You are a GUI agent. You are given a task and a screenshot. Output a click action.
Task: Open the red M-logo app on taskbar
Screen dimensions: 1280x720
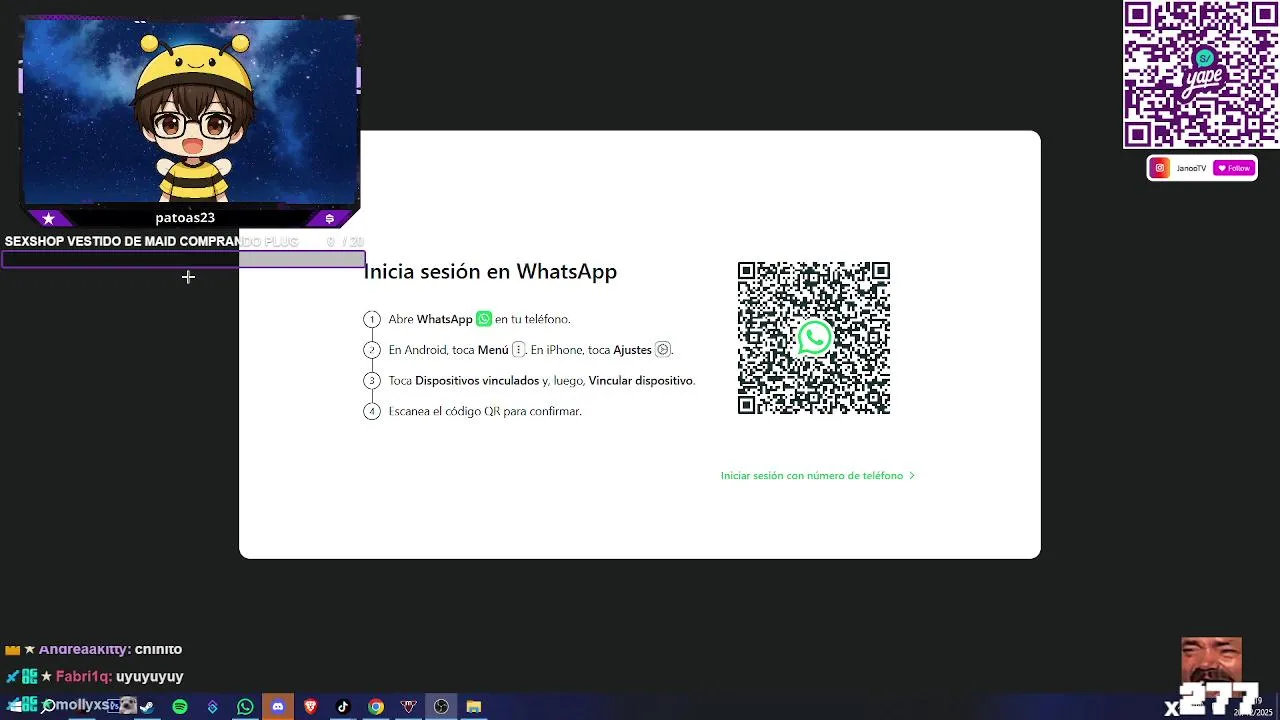(408, 707)
